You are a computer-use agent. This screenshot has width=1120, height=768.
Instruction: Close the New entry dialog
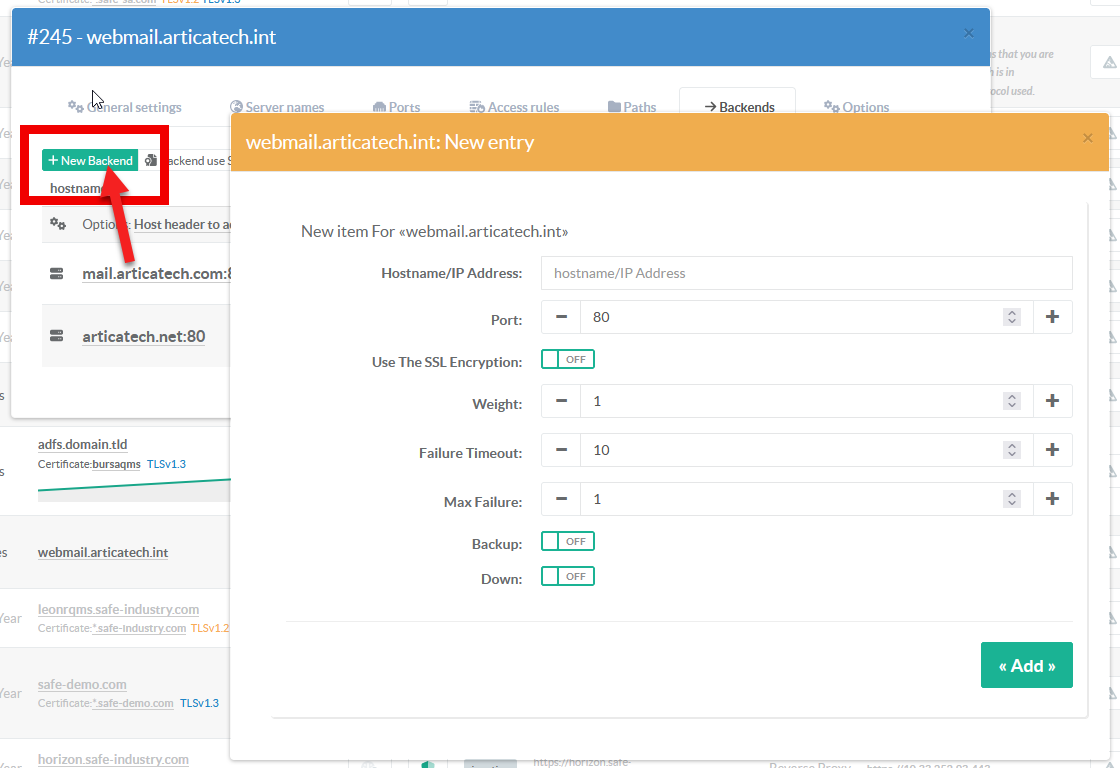pyautogui.click(x=1088, y=138)
